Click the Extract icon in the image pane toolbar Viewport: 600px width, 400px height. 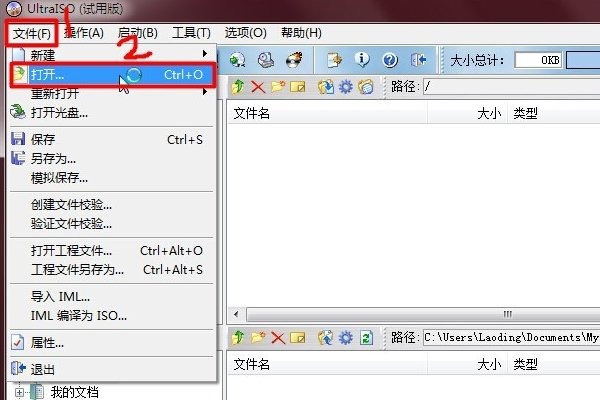tap(325, 87)
